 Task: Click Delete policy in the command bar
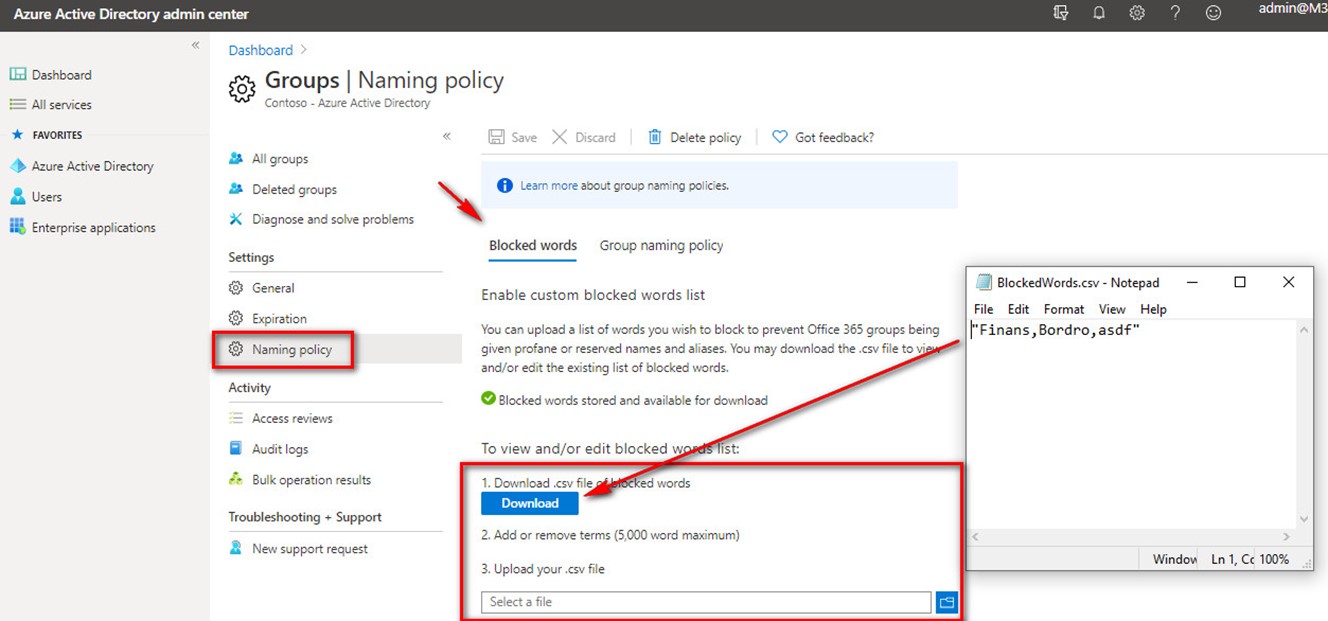point(694,137)
